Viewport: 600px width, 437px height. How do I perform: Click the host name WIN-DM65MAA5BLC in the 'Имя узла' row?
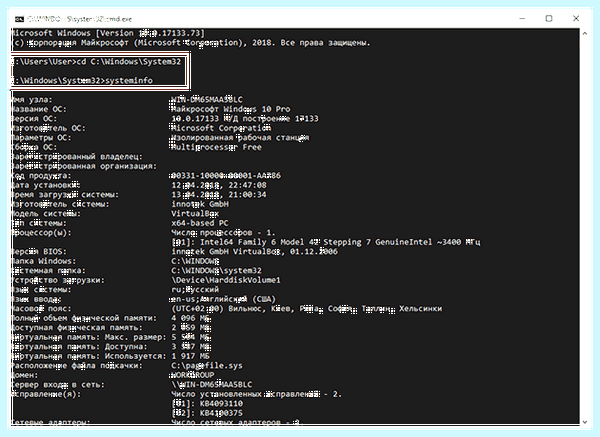pyautogui.click(x=207, y=99)
